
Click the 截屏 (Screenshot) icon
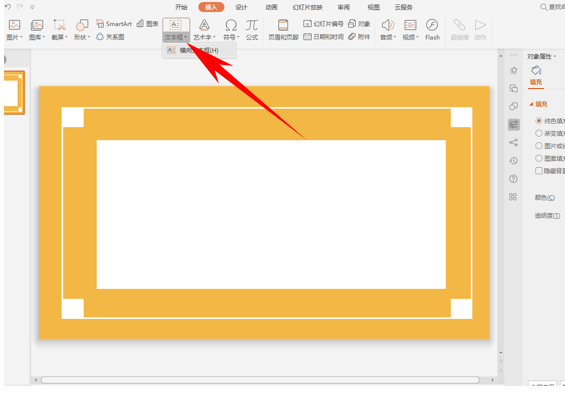point(59,25)
